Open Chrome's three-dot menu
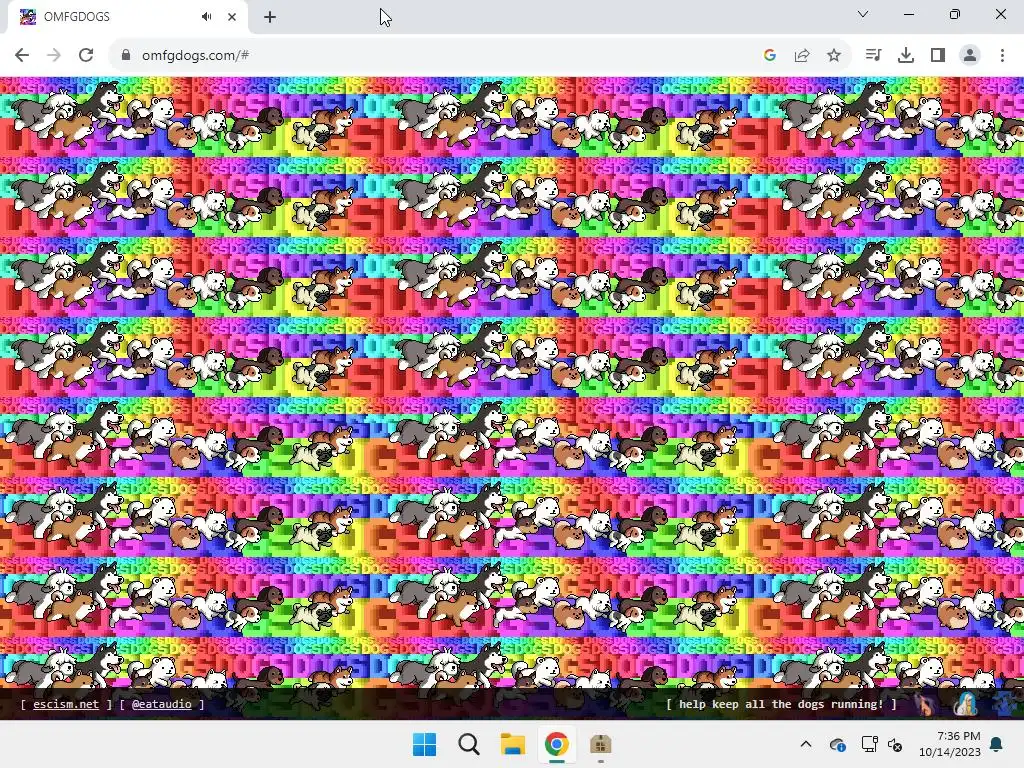The height and width of the screenshot is (768, 1024). coord(1002,56)
